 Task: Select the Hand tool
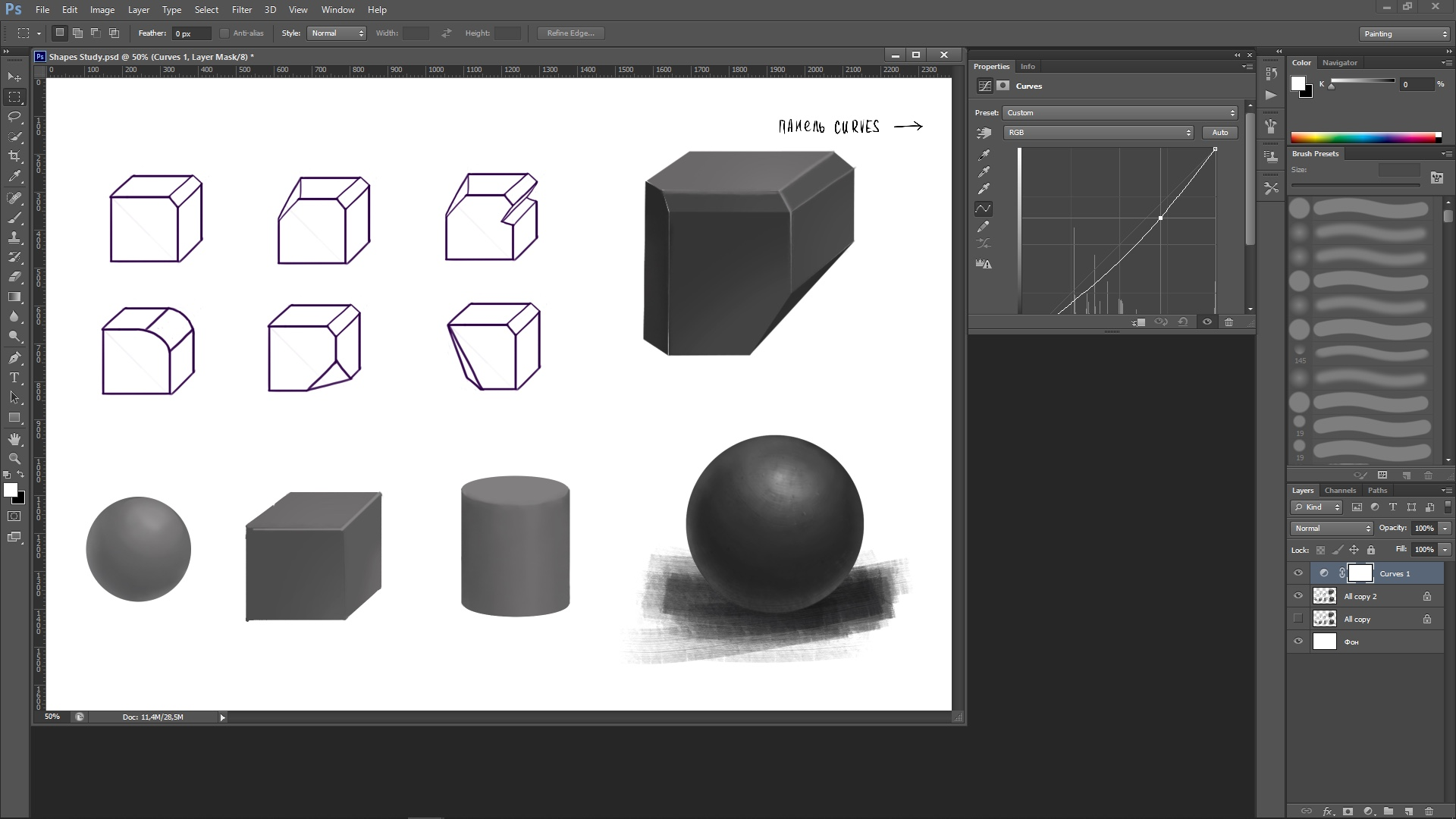tap(14, 439)
